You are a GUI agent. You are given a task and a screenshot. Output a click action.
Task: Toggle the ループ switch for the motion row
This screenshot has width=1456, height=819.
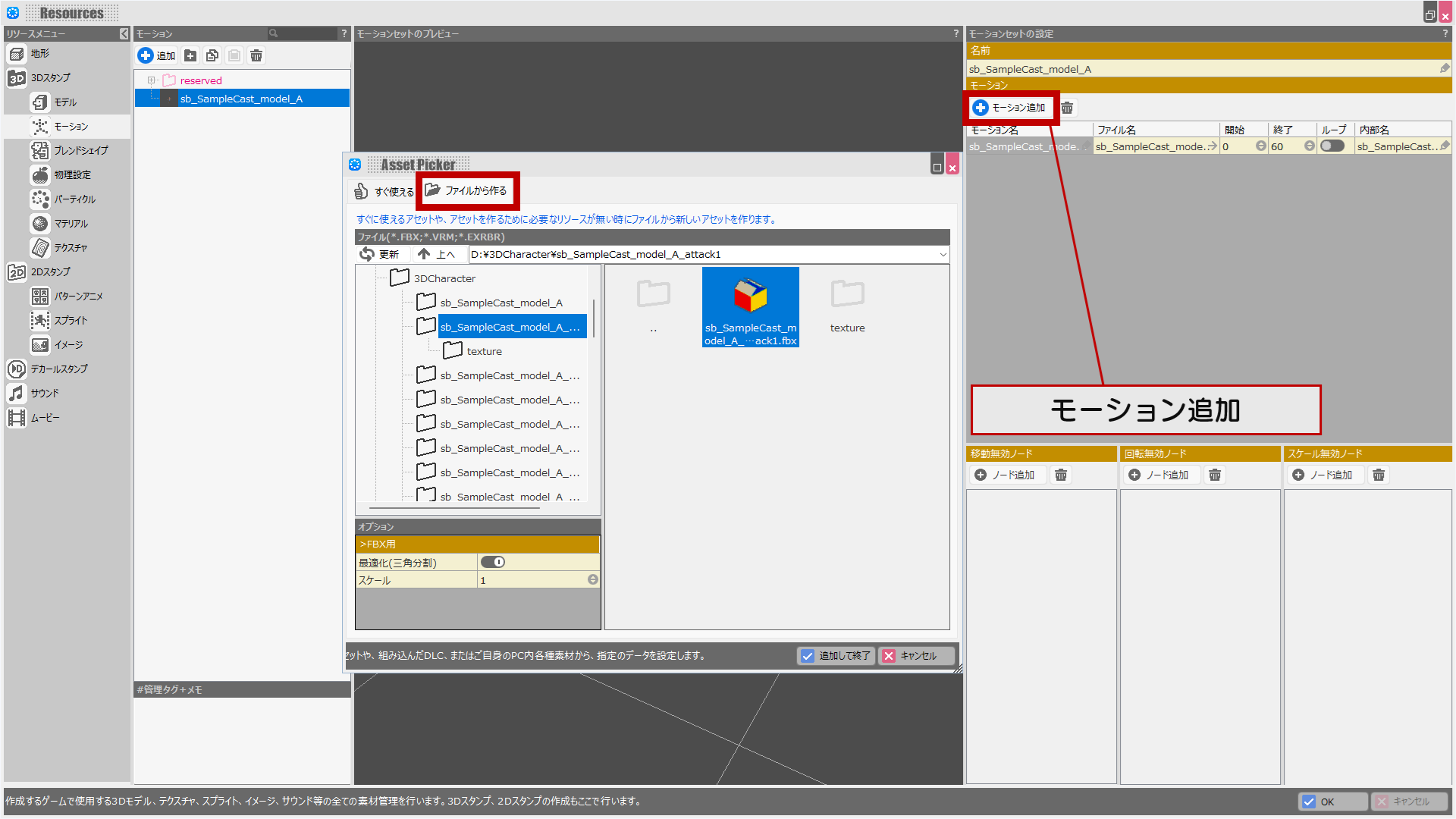pyautogui.click(x=1332, y=146)
